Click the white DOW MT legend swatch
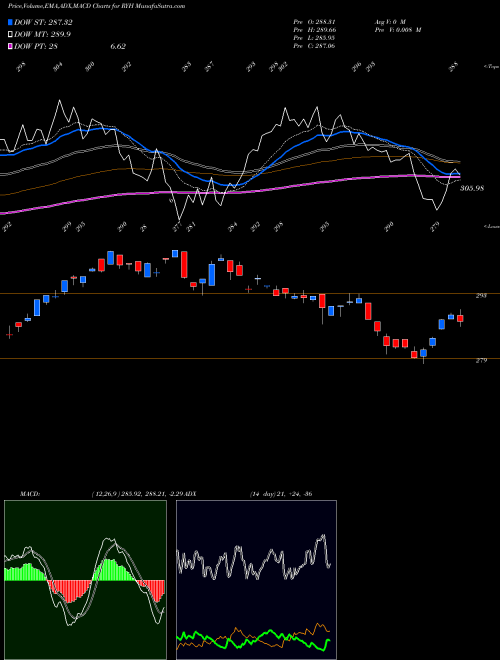 [10, 34]
